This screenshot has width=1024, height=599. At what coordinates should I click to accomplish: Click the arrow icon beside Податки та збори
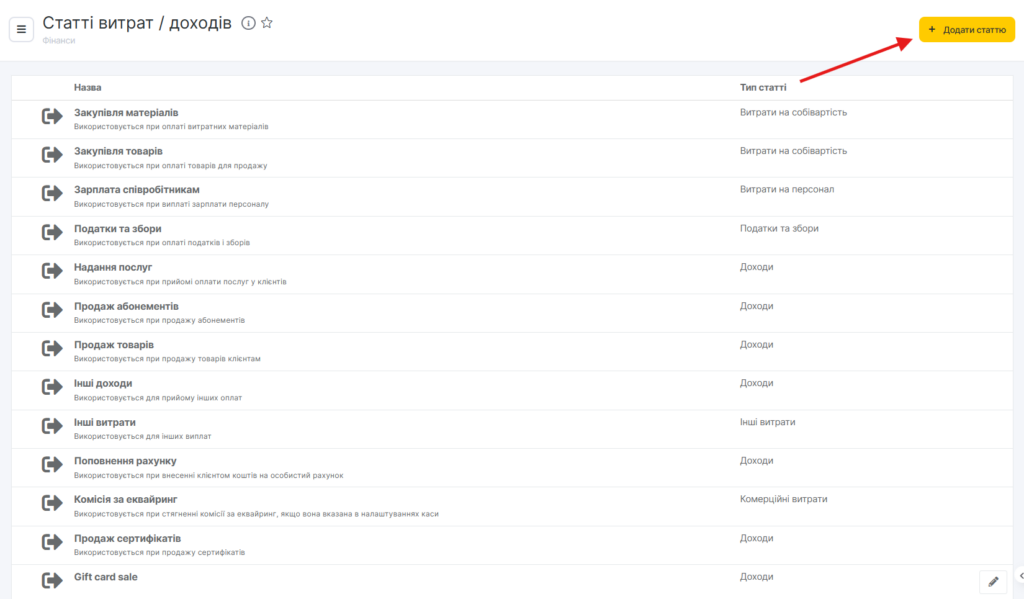click(52, 233)
